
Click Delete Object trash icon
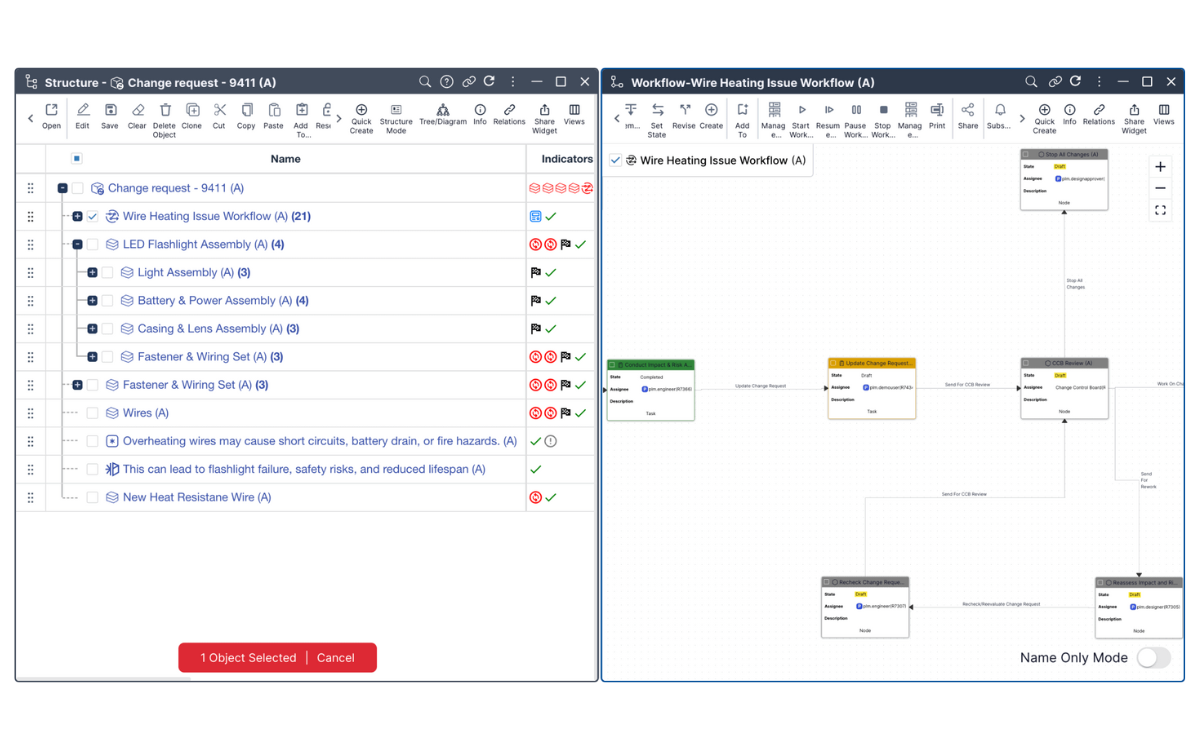click(165, 110)
